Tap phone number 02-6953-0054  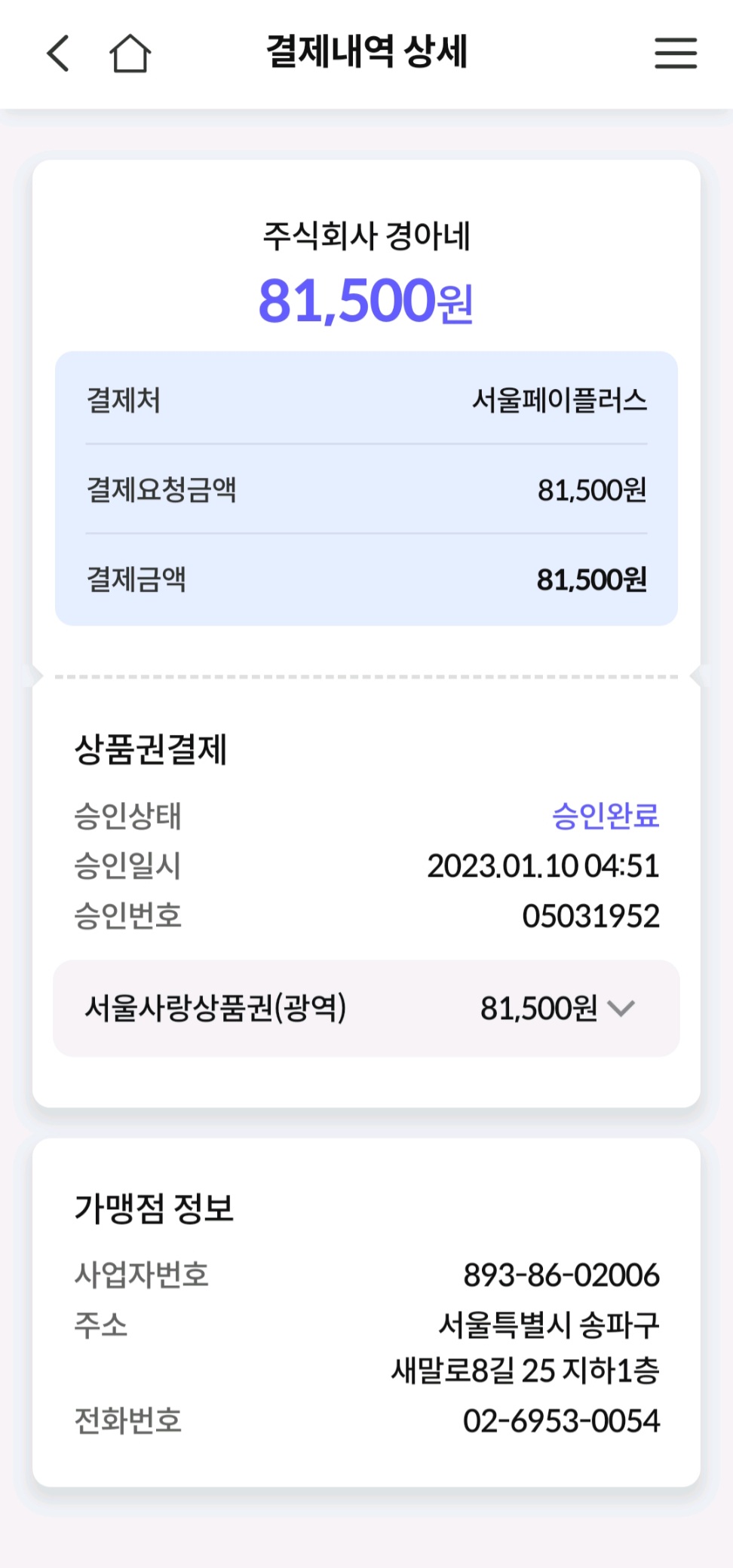(x=562, y=1420)
